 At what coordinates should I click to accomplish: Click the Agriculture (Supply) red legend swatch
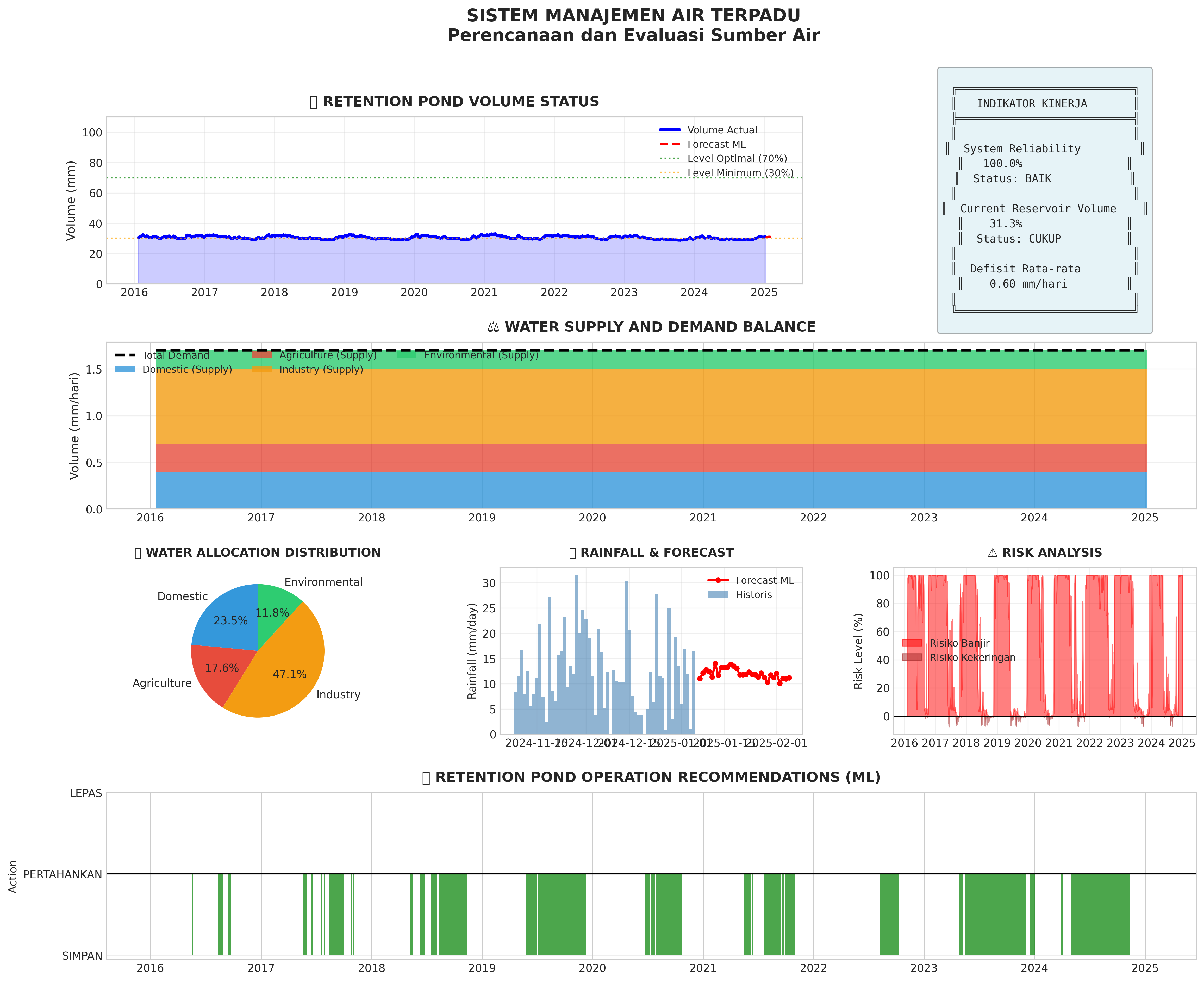point(262,355)
